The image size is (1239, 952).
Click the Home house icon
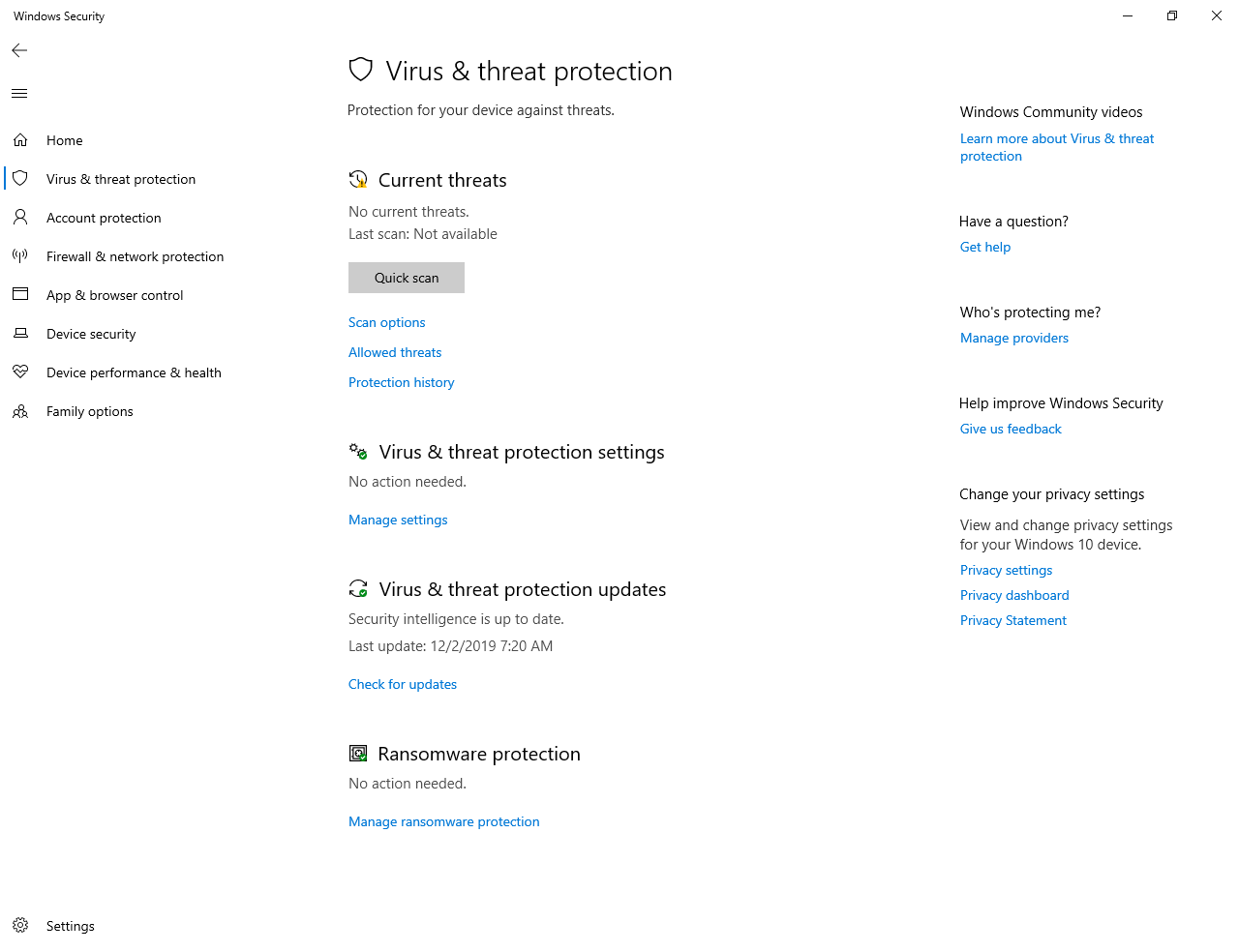pyautogui.click(x=20, y=140)
